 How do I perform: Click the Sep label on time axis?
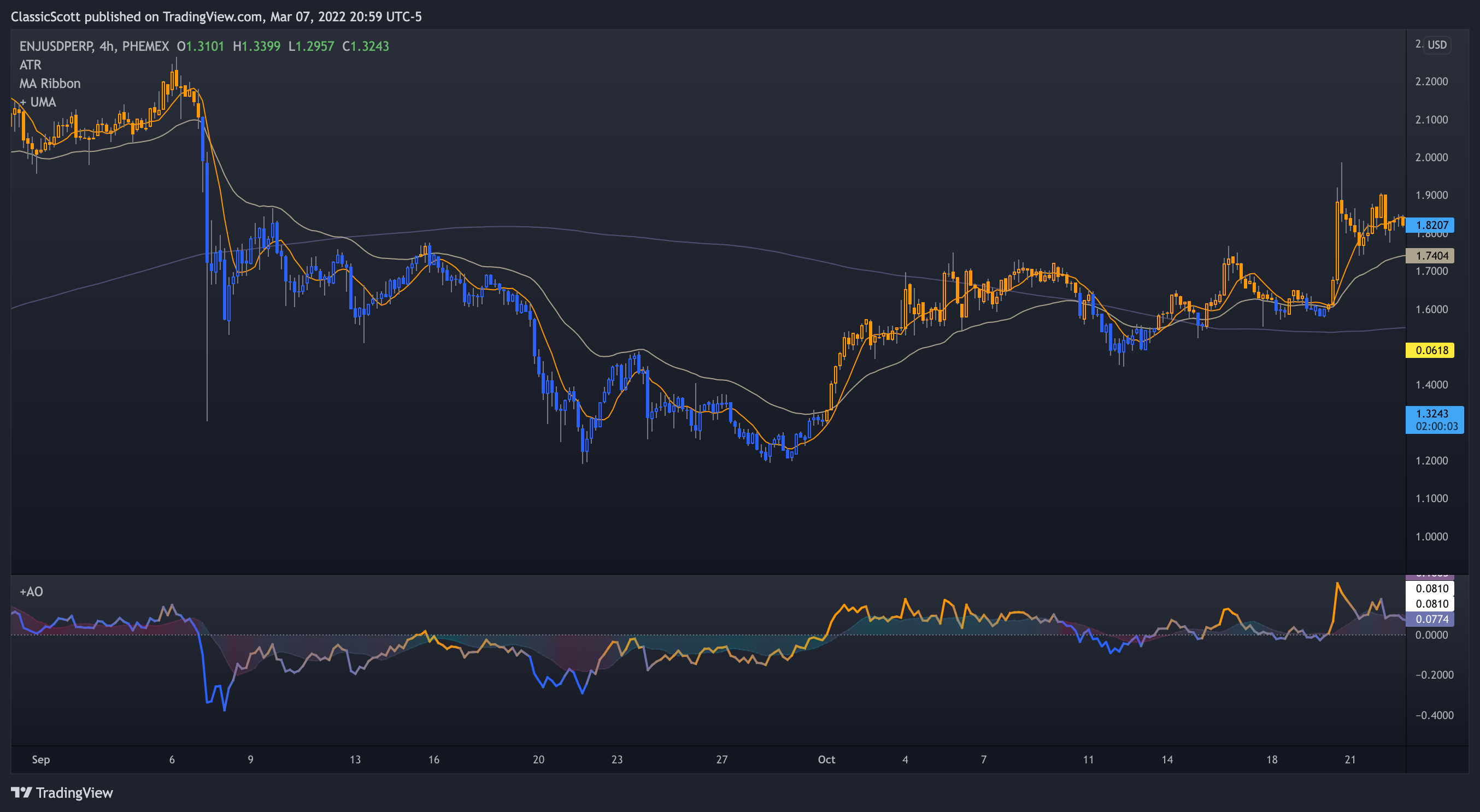tap(41, 760)
